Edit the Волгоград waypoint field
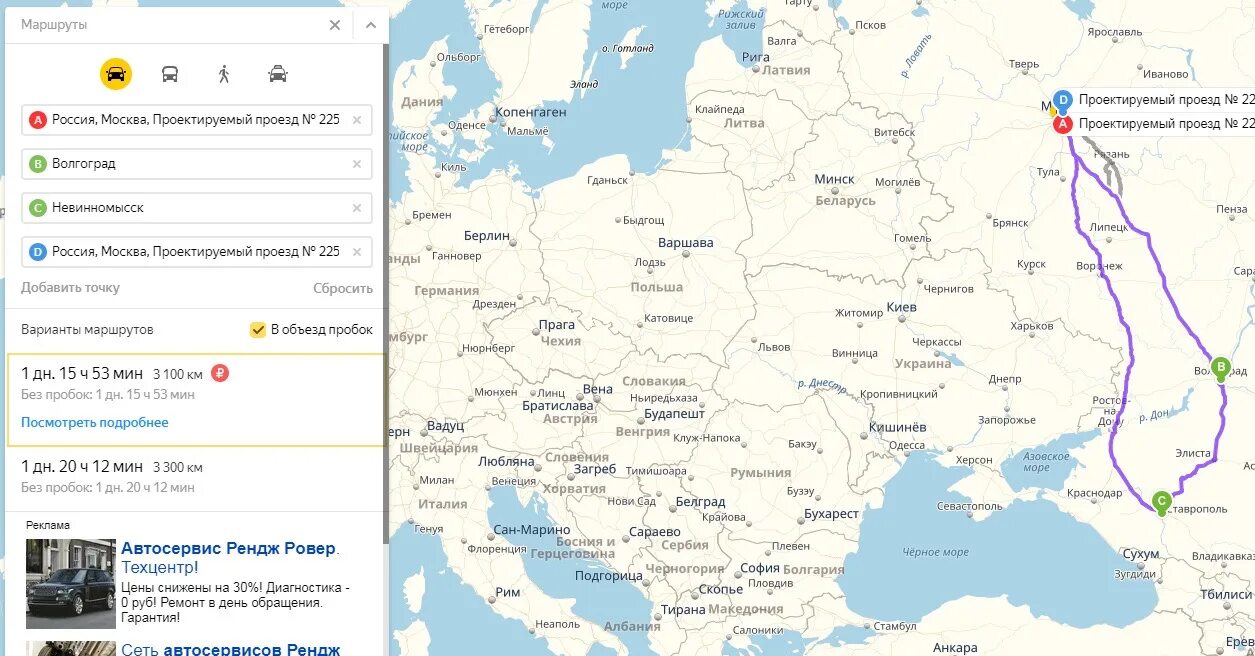Viewport: 1255px width, 656px height. coord(197,164)
